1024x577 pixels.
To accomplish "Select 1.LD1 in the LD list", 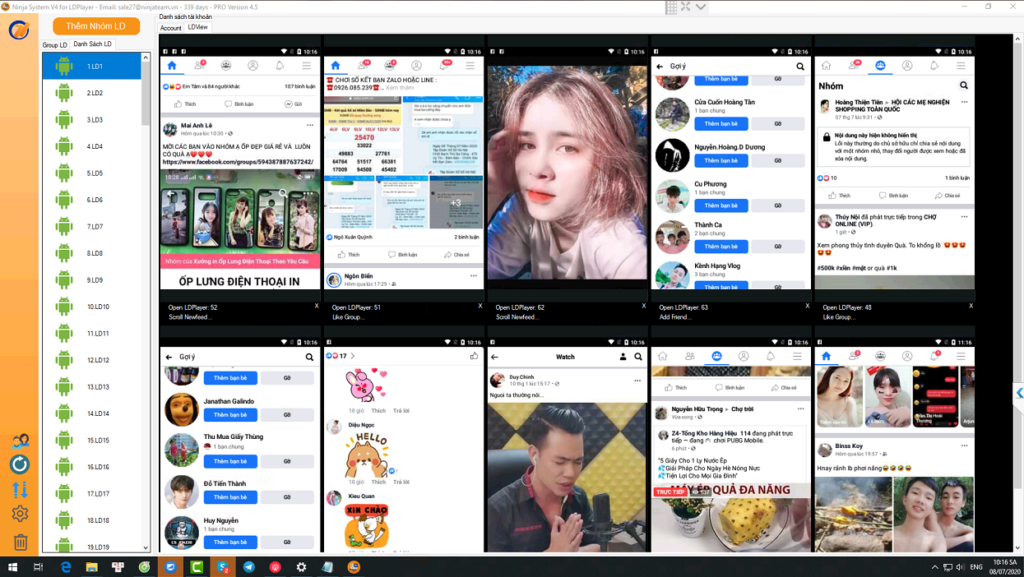I will pyautogui.click(x=91, y=67).
